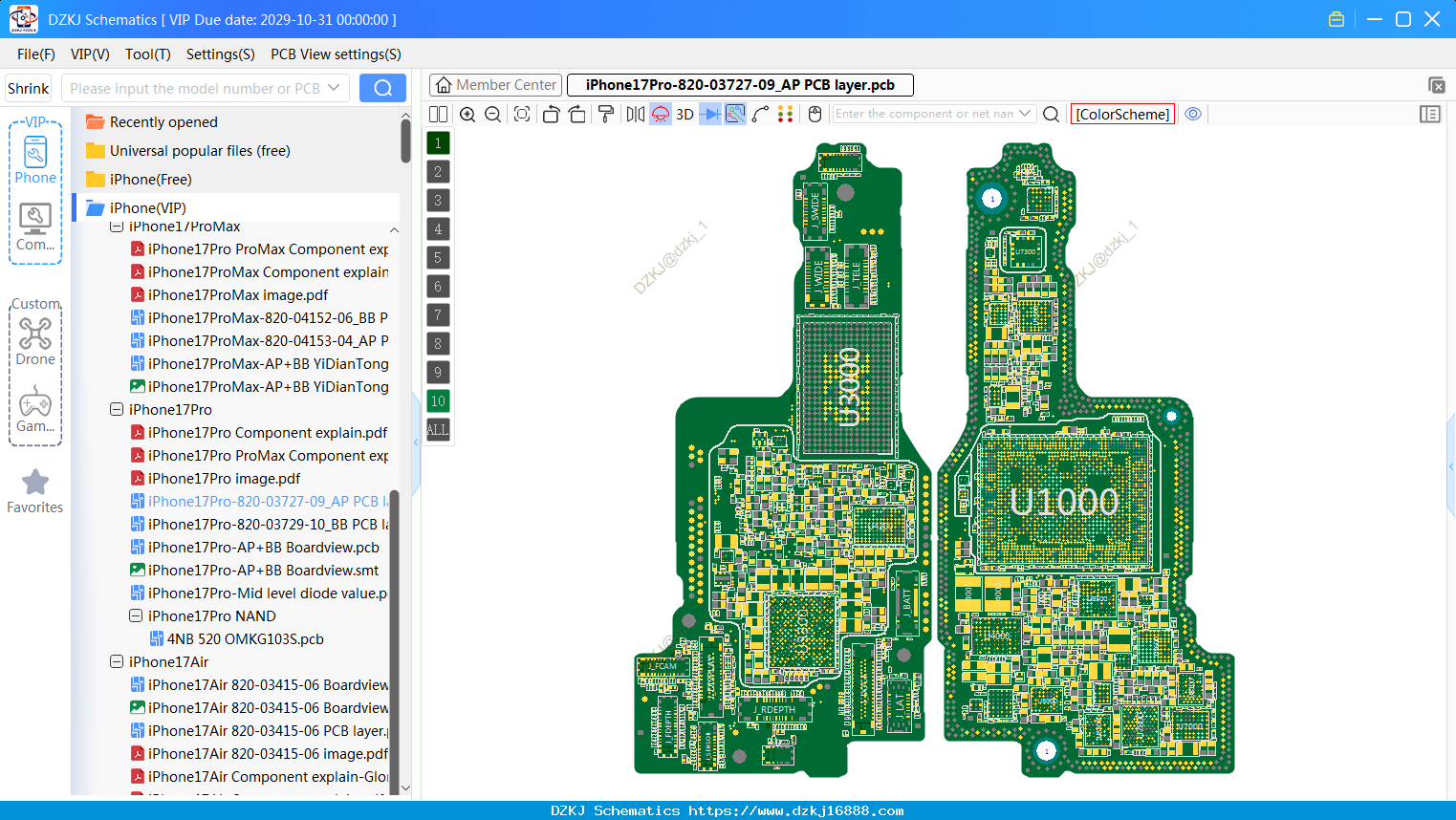This screenshot has height=820, width=1456.
Task: Fit the board to the window
Action: [522, 115]
